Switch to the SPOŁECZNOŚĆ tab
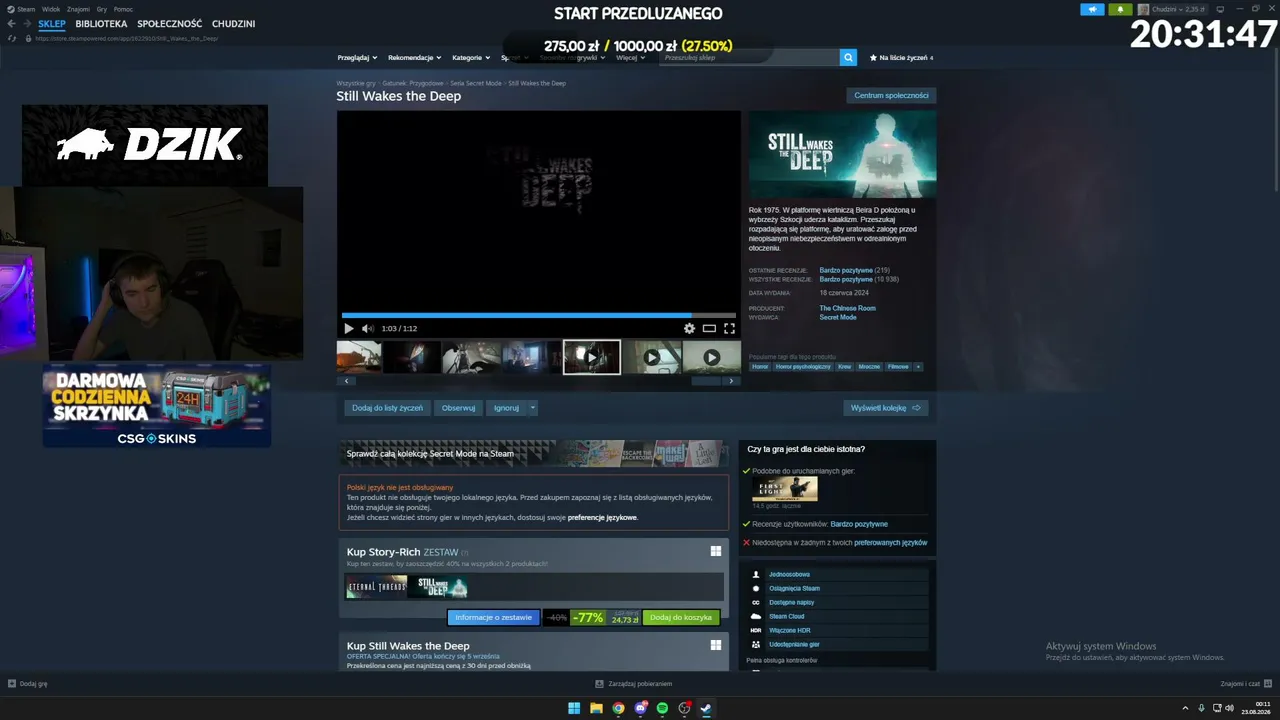Image resolution: width=1280 pixels, height=720 pixels. pos(170,24)
